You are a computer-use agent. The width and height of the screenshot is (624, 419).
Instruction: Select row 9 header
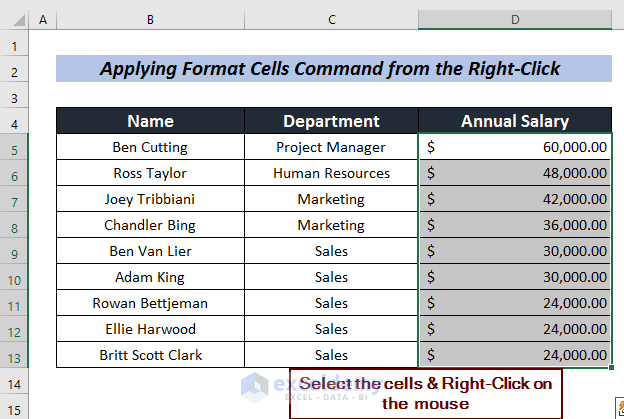pos(15,251)
